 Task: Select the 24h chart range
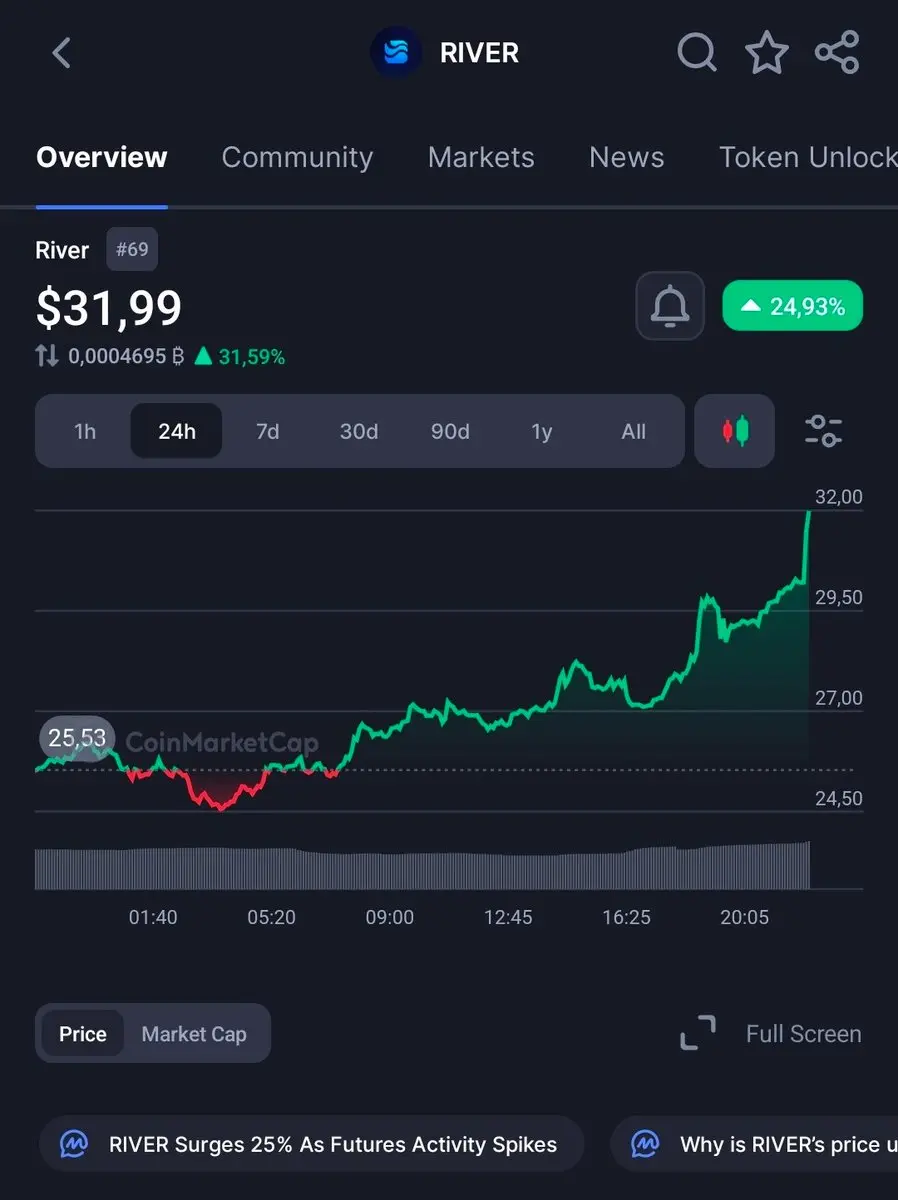(177, 431)
